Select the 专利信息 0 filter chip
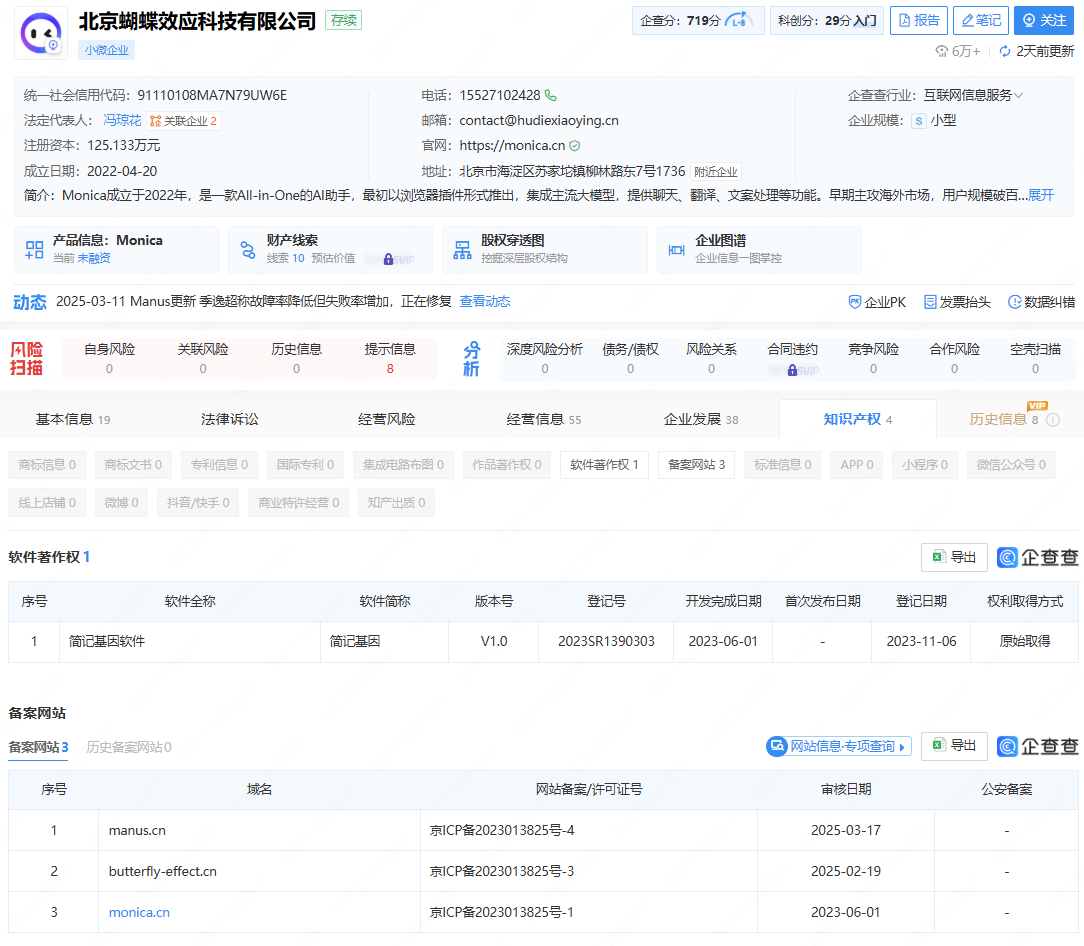Screen dimensions: 1084x946 (x=219, y=465)
